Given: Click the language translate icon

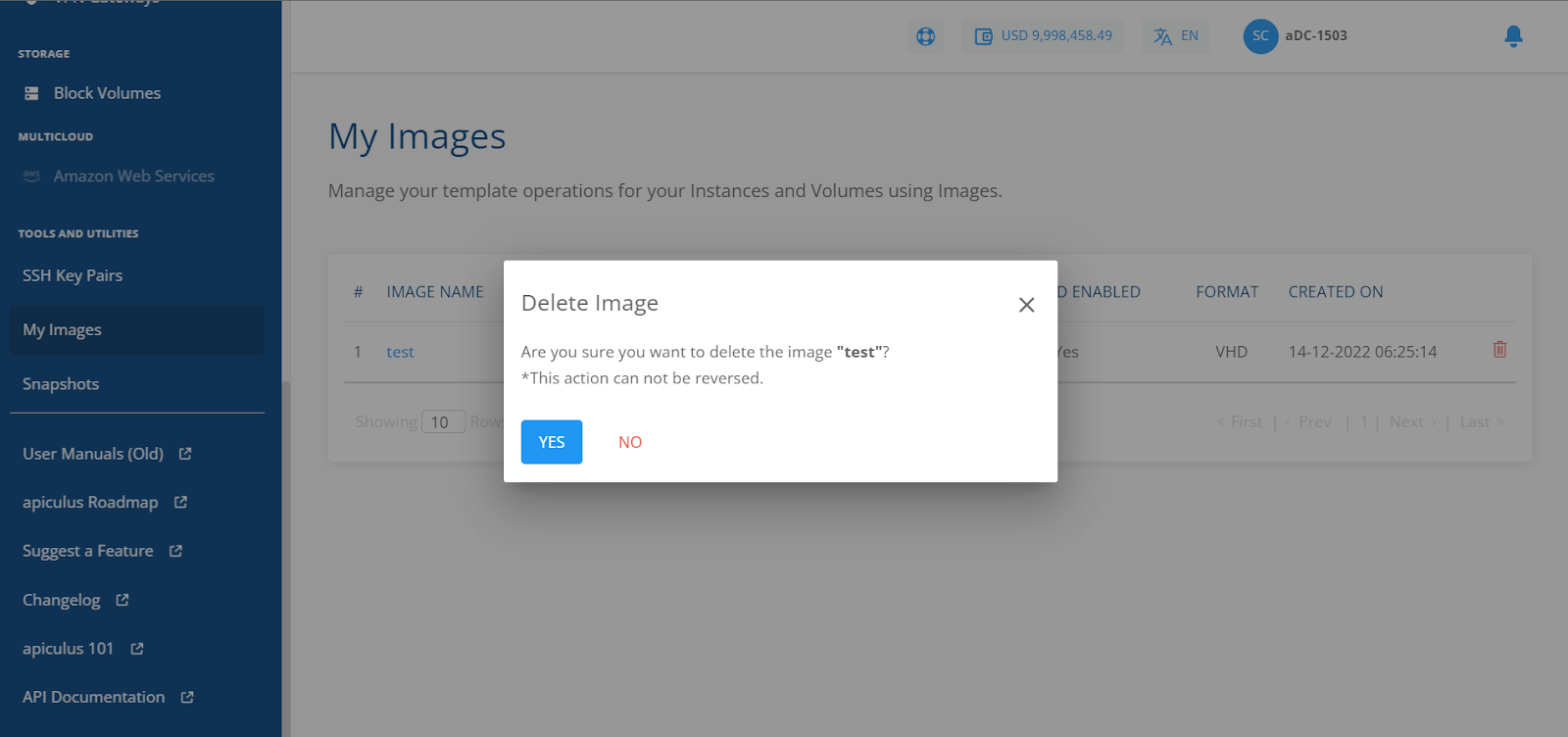Looking at the screenshot, I should coord(1162,36).
